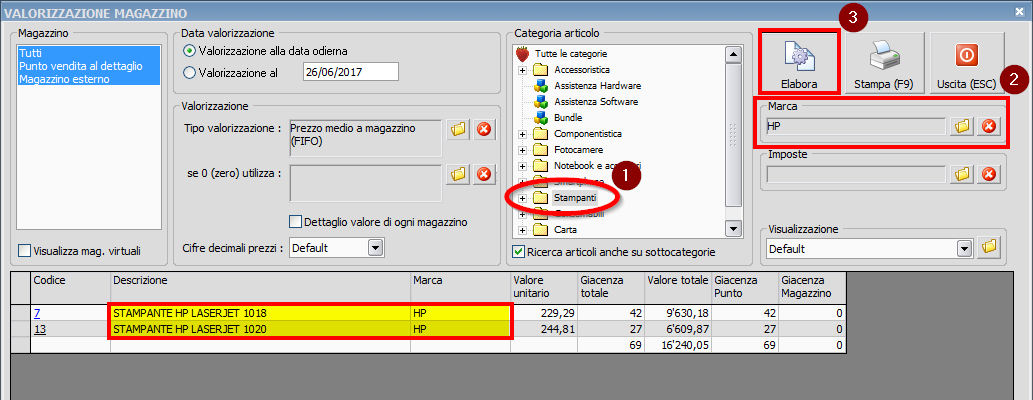This screenshot has height=400, width=1033.
Task: Clear the Imposte field with red X
Action: (988, 174)
